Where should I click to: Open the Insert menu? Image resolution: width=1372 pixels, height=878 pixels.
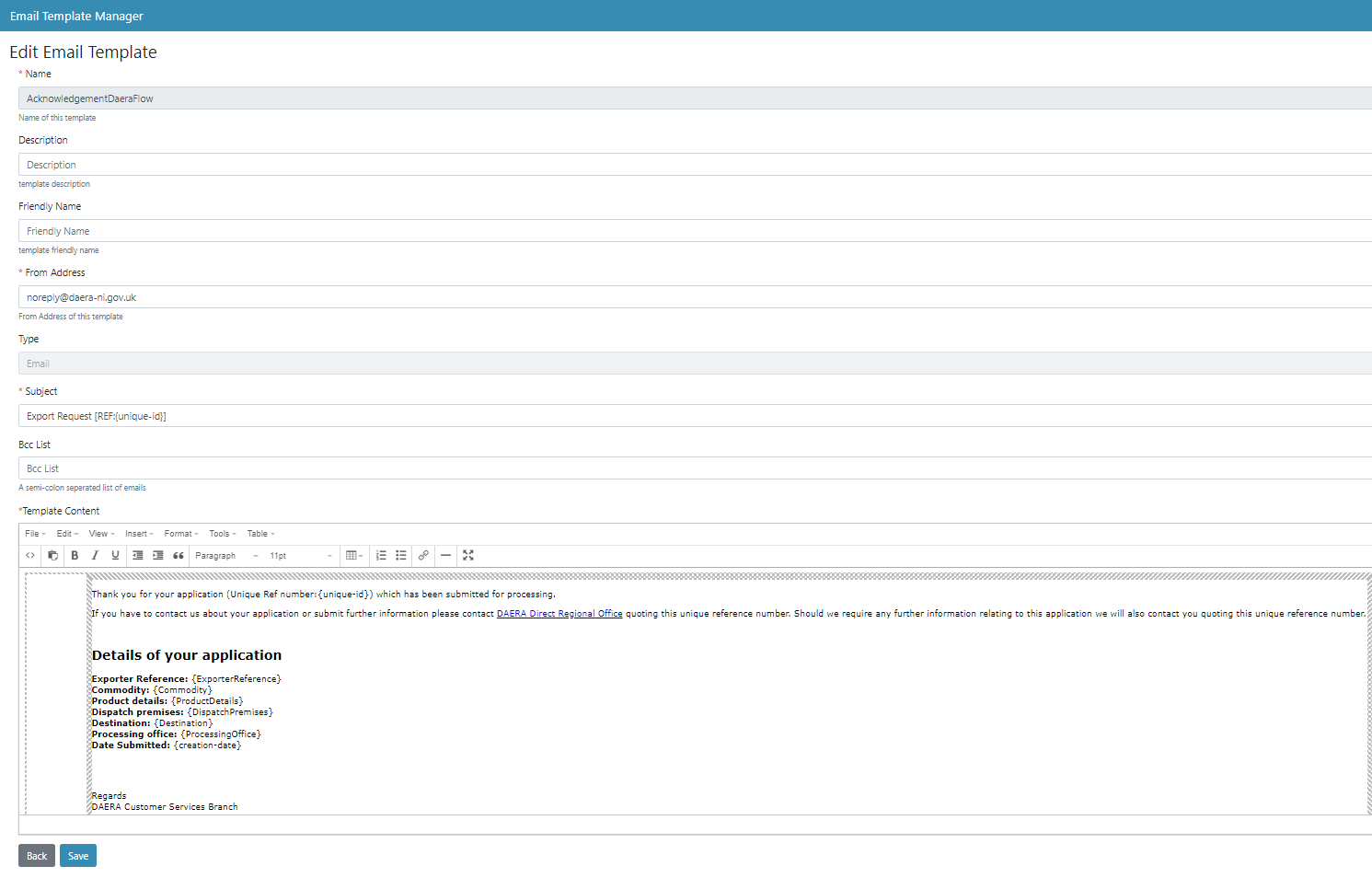click(x=139, y=534)
